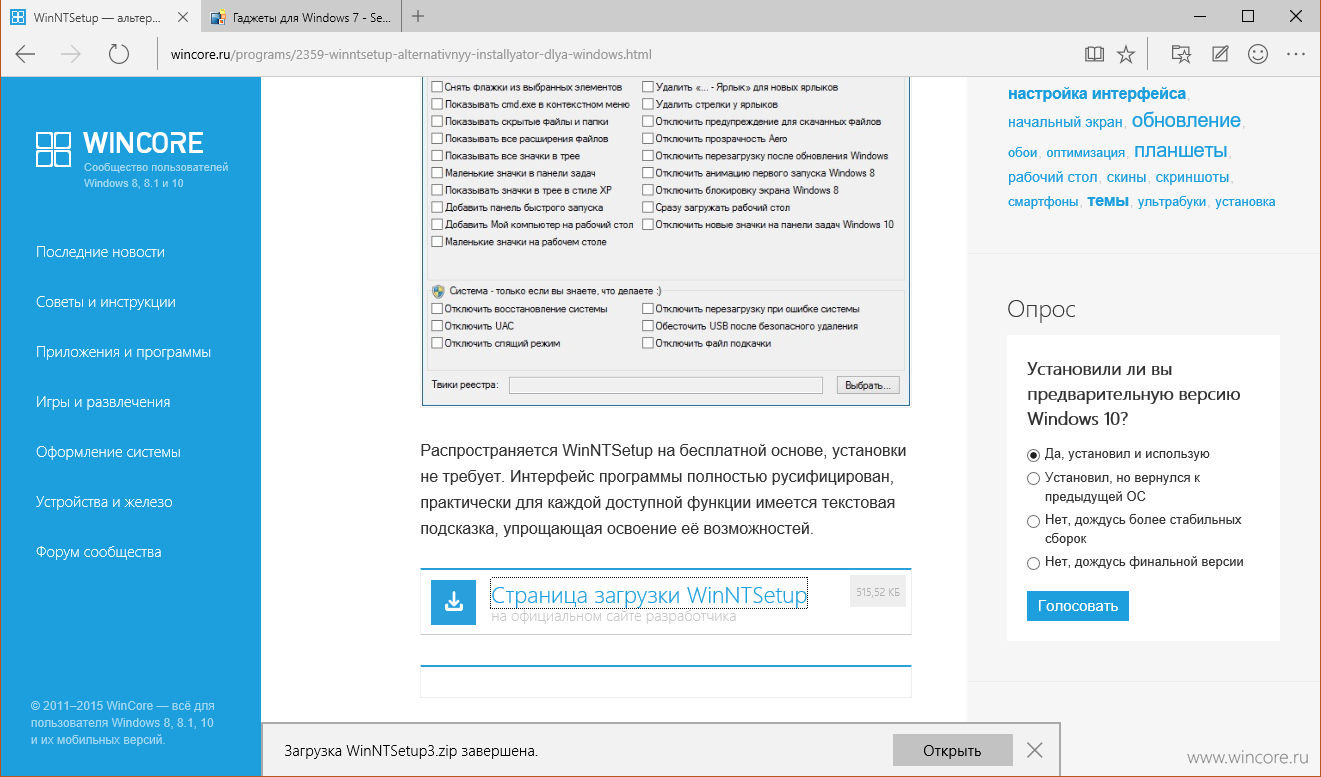Open a new tab with plus
Viewport: 1321px width, 777px height.
[418, 16]
